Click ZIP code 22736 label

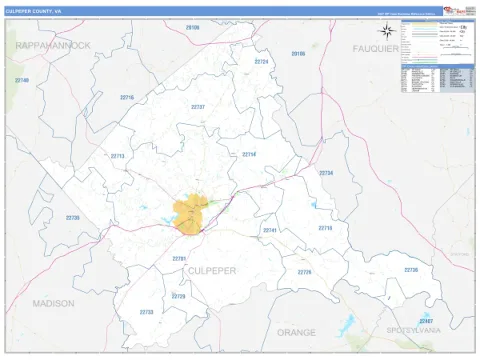click(411, 270)
